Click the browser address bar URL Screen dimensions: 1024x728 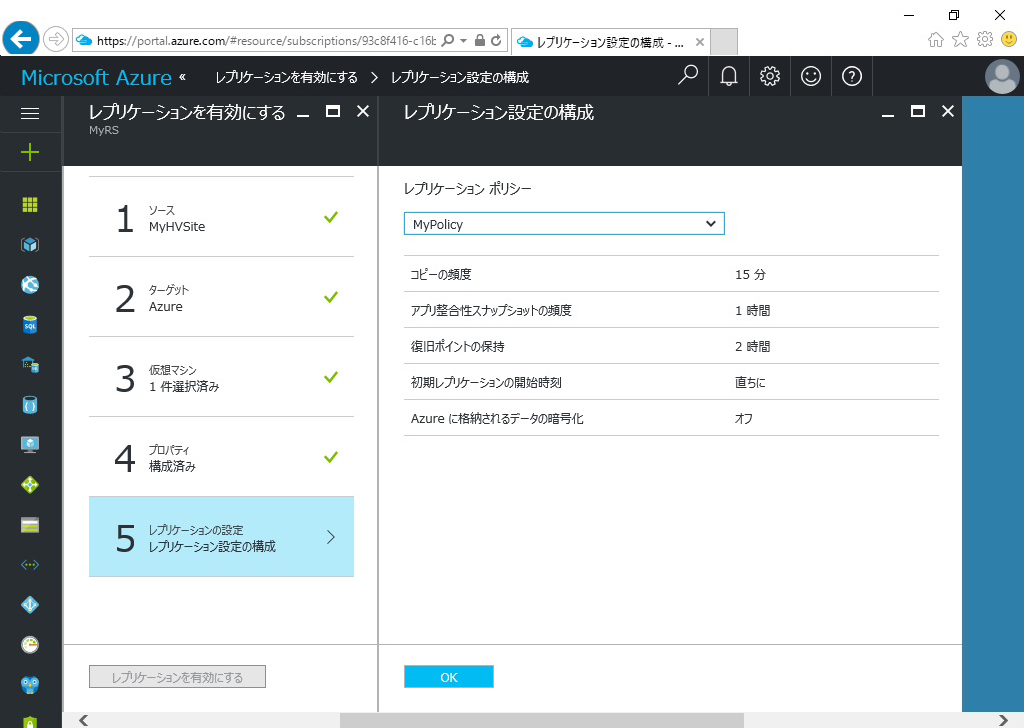pos(266,40)
